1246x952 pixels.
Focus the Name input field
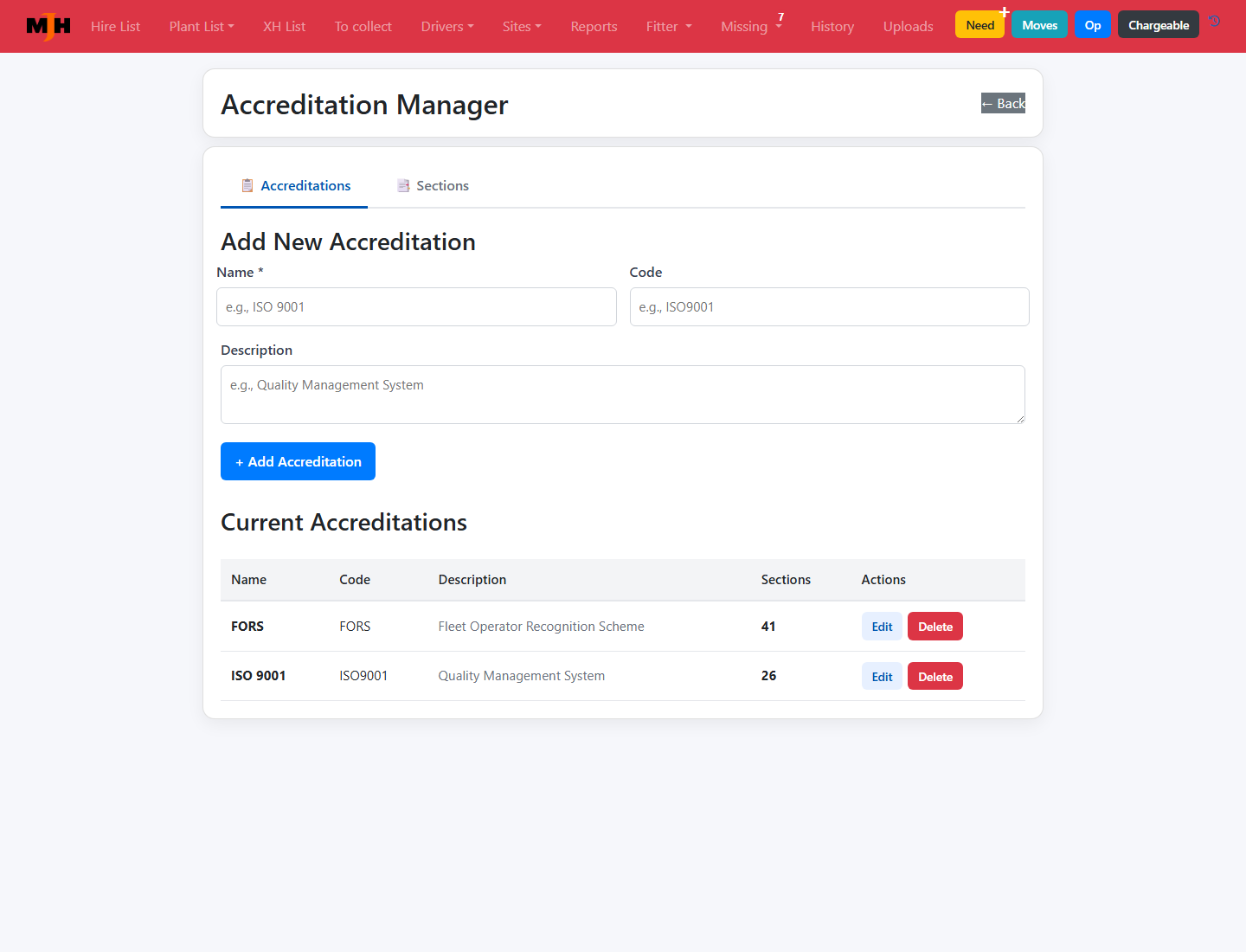(416, 307)
